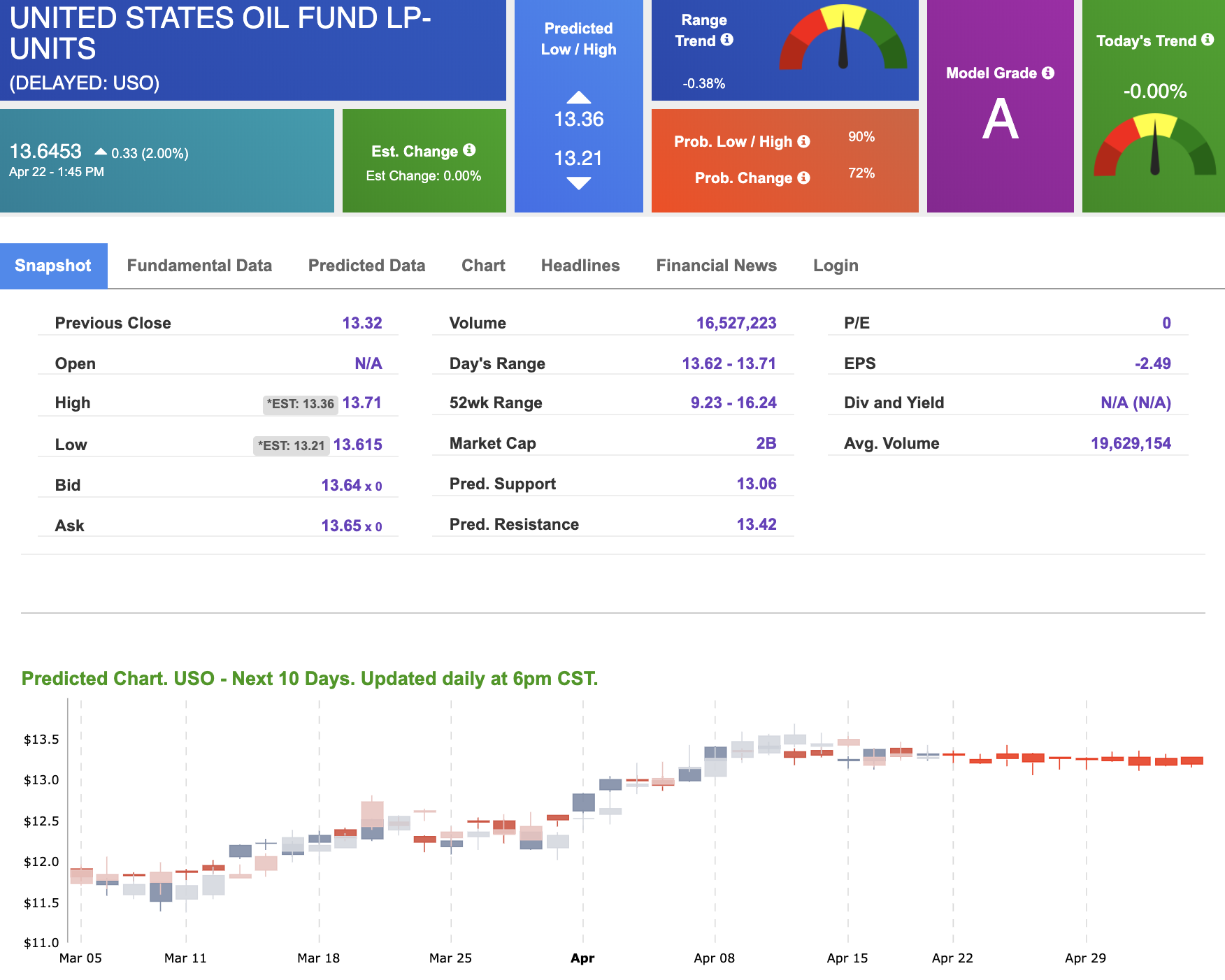This screenshot has width=1225, height=980.
Task: Click the Pred. Resistance value 13.42
Action: [x=757, y=524]
